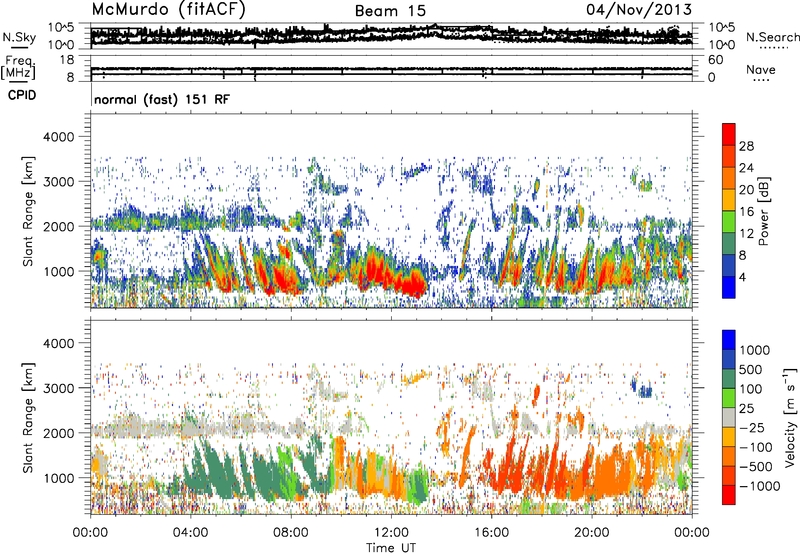The width and height of the screenshot is (800, 554).
Task: Pick the grey −25 to 25 Velocity bar segment
Action: 729,417
